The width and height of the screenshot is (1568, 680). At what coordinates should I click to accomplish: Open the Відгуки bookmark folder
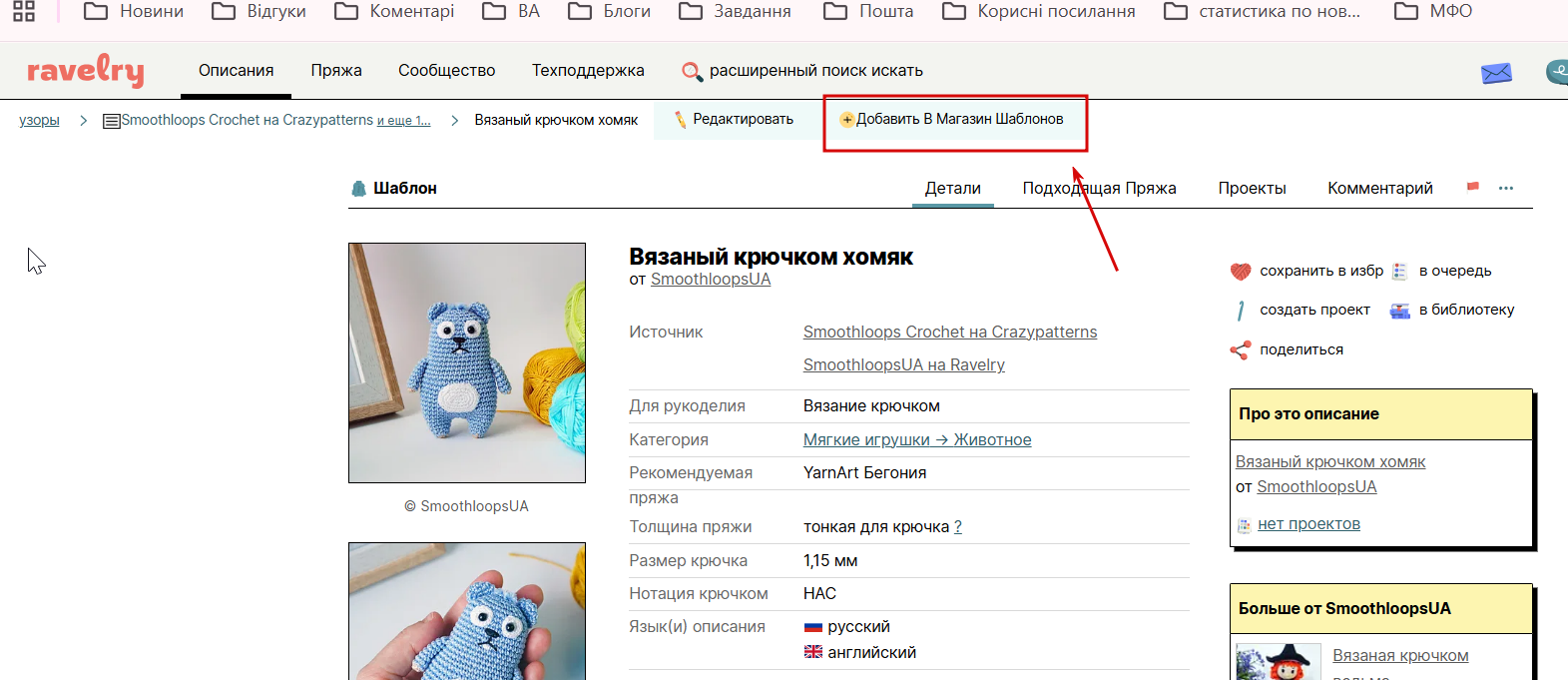click(x=260, y=11)
